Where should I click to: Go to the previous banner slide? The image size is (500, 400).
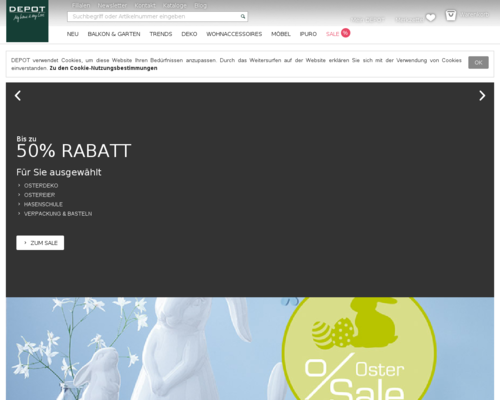pyautogui.click(x=18, y=96)
